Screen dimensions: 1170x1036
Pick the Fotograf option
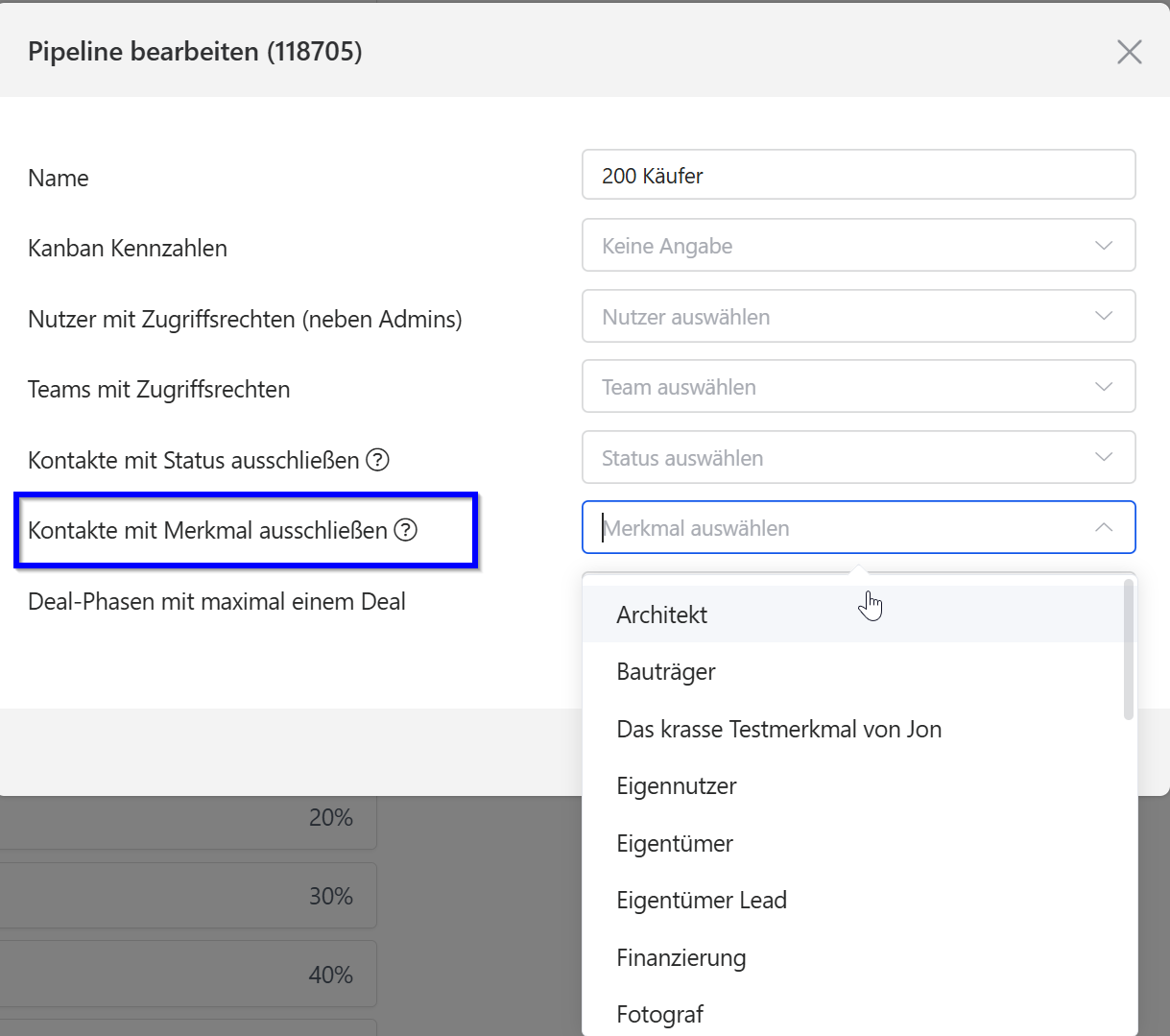tap(660, 1015)
